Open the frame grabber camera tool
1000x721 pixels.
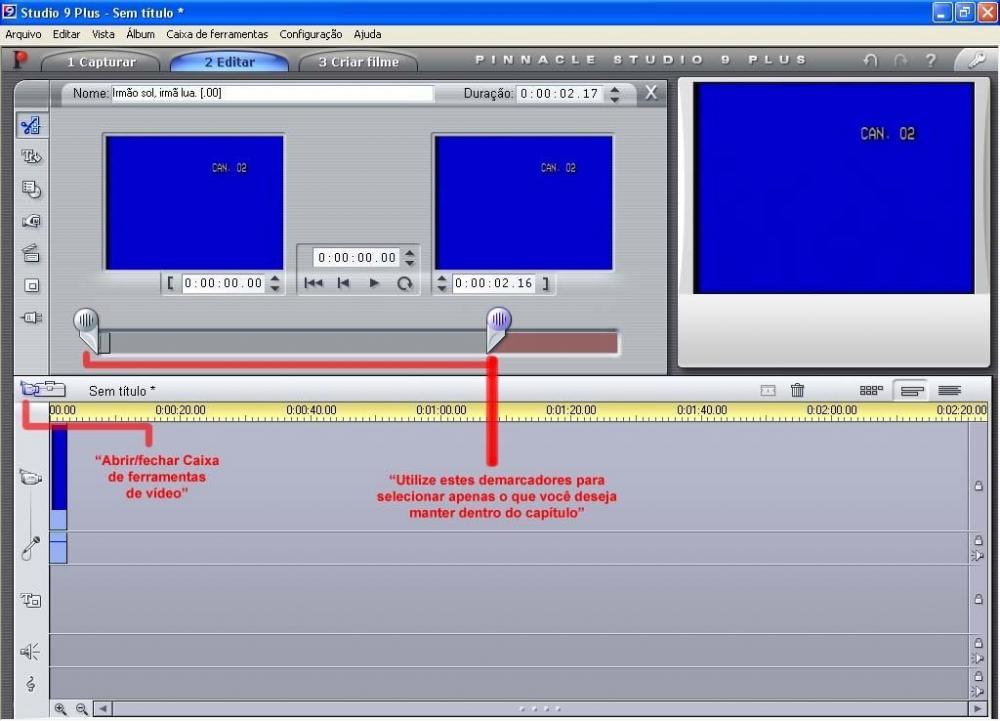coord(31,221)
